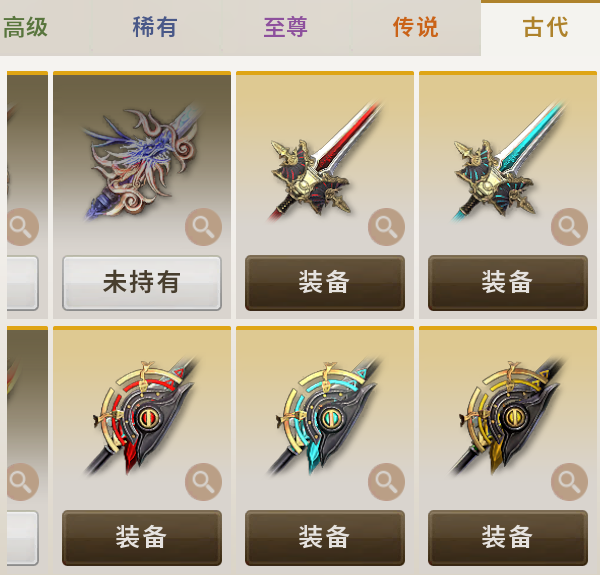Zoom into the yellow scythe weapon preview
This screenshot has width=600, height=575.
(x=569, y=482)
